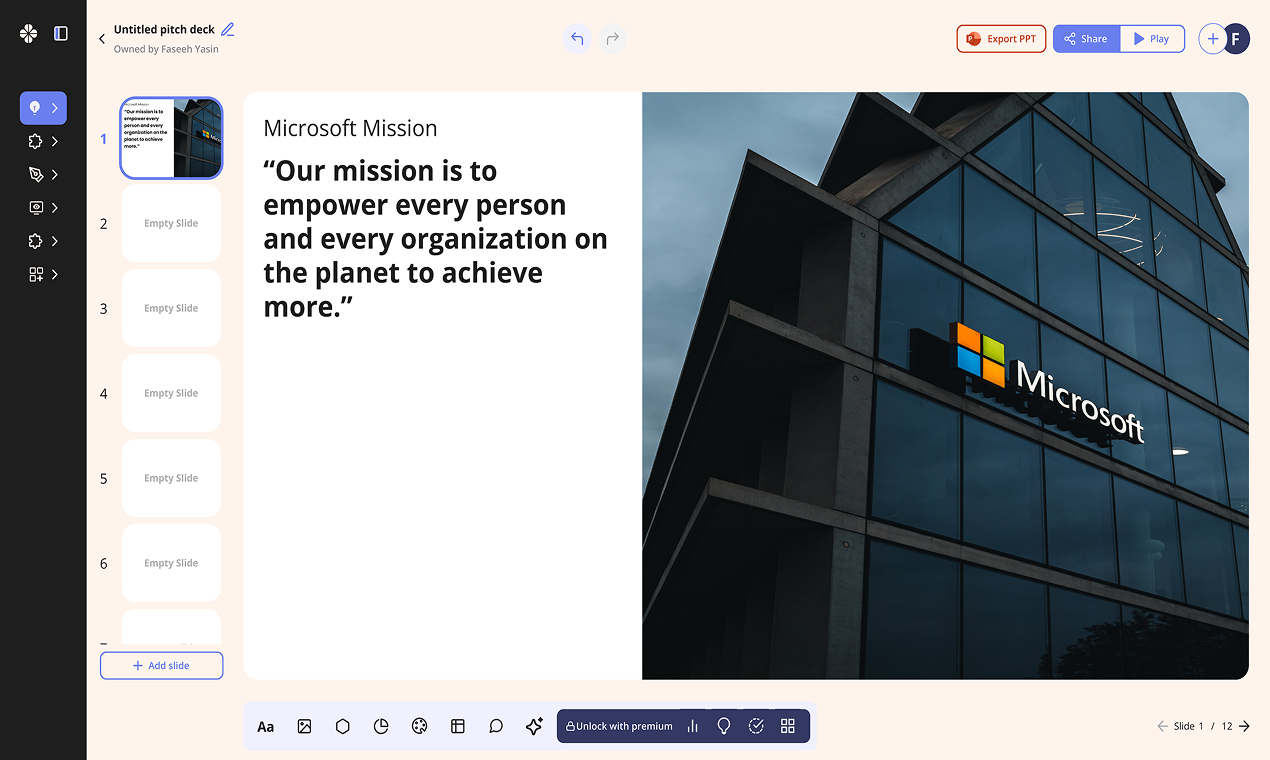Open the F user avatar menu
This screenshot has height=760, width=1270.
[x=1237, y=39]
